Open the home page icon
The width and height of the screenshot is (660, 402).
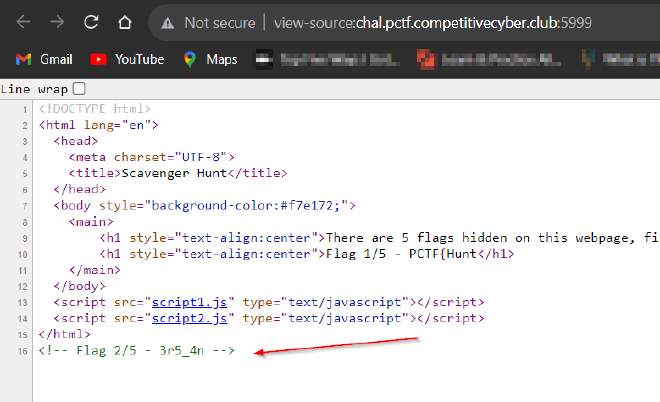pos(125,22)
